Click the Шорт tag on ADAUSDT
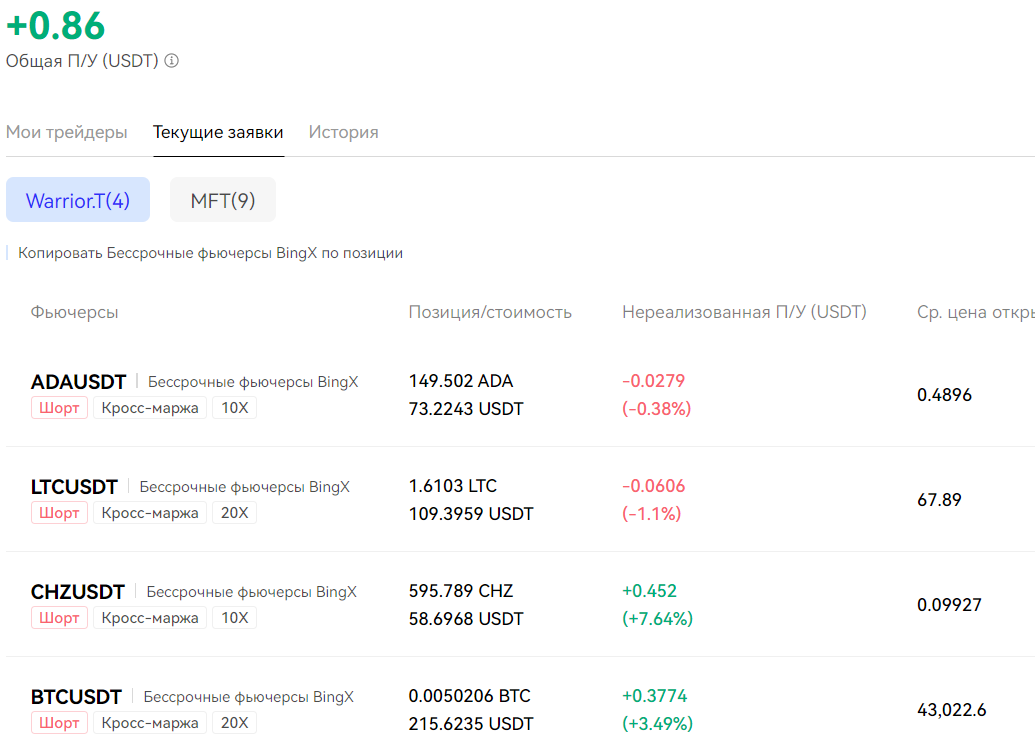Image resolution: width=1035 pixels, height=737 pixels. 59,408
